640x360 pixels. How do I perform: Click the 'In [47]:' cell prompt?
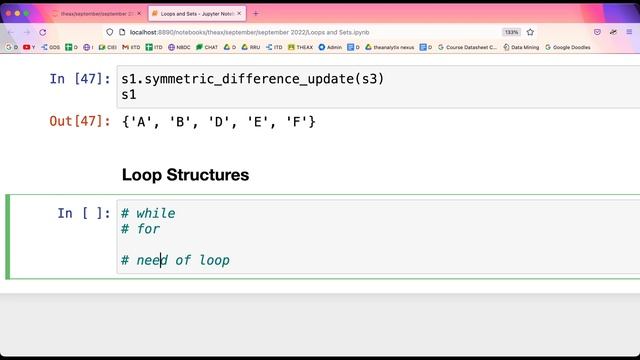80,79
